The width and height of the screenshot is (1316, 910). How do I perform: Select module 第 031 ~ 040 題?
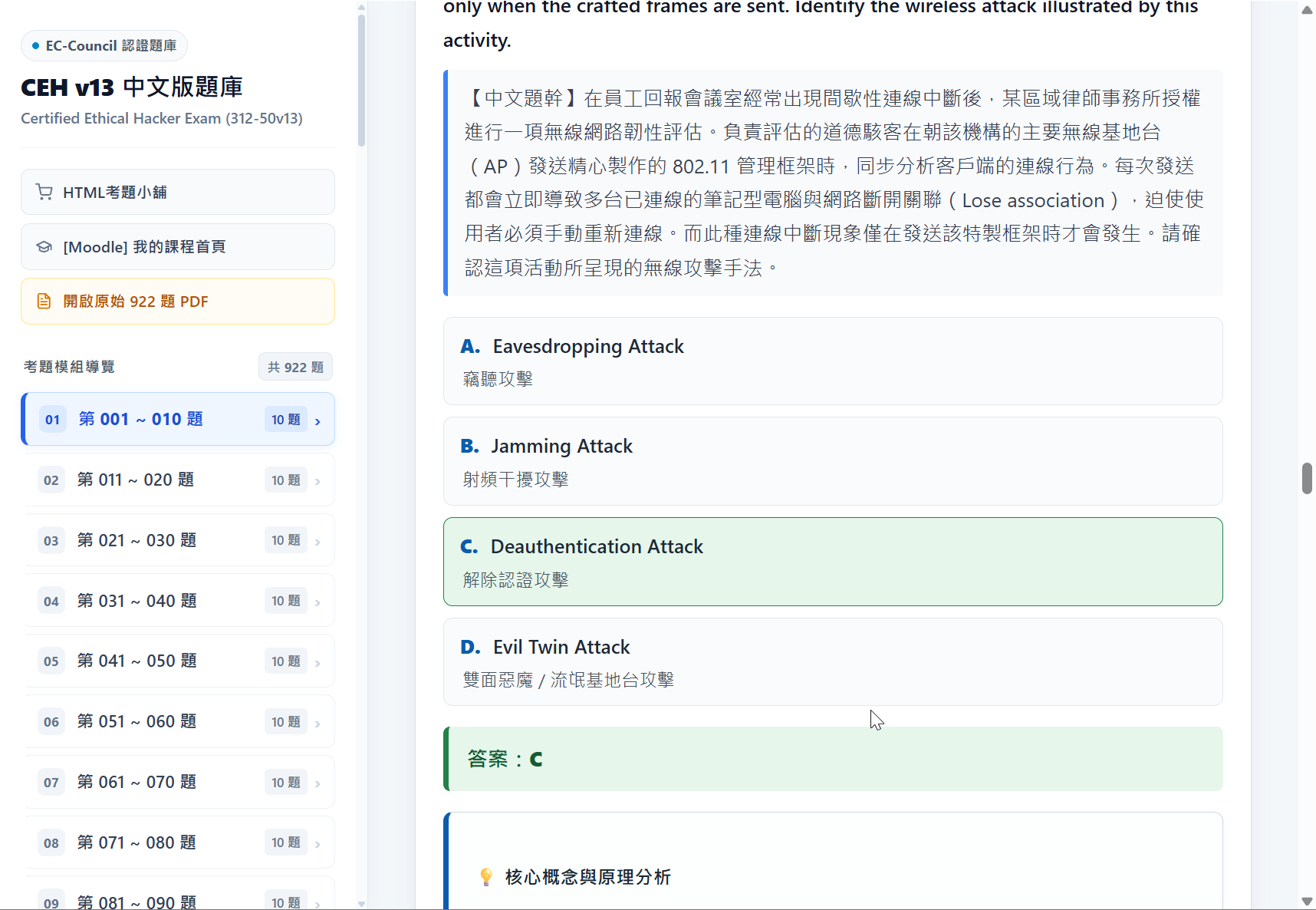[179, 601]
